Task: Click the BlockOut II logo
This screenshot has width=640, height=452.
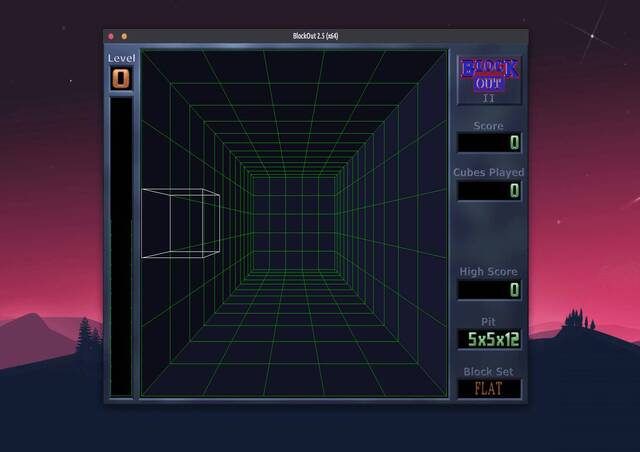Action: point(489,80)
